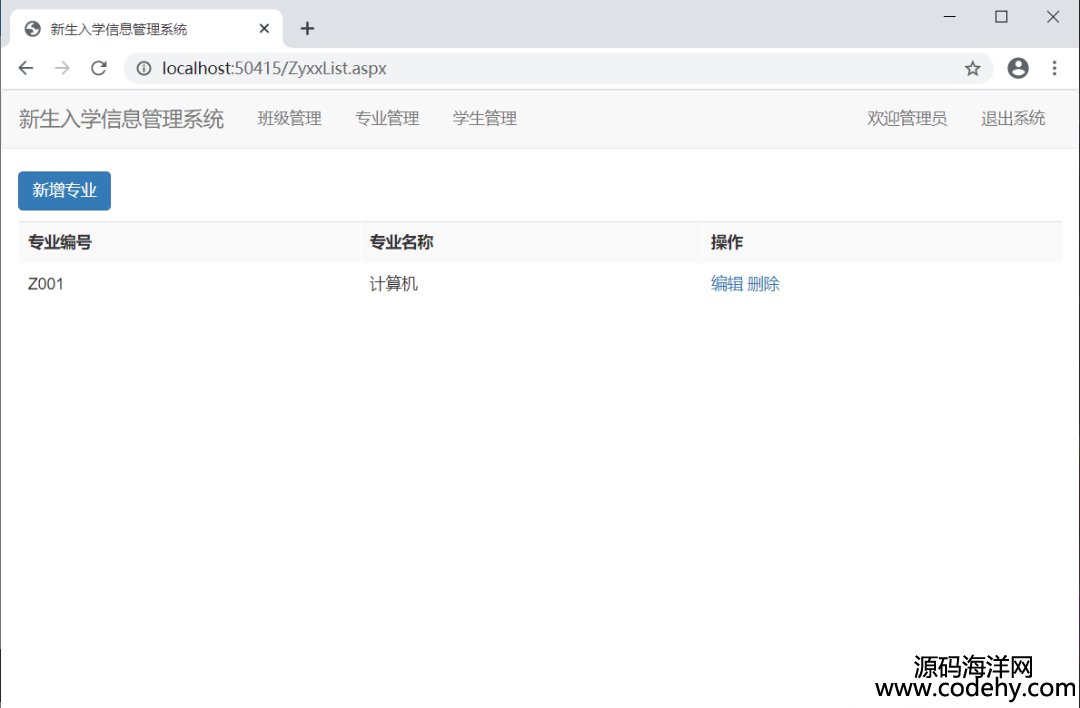Image resolution: width=1080 pixels, height=708 pixels.
Task: Click 退出系统 to log out
Action: tap(1013, 118)
